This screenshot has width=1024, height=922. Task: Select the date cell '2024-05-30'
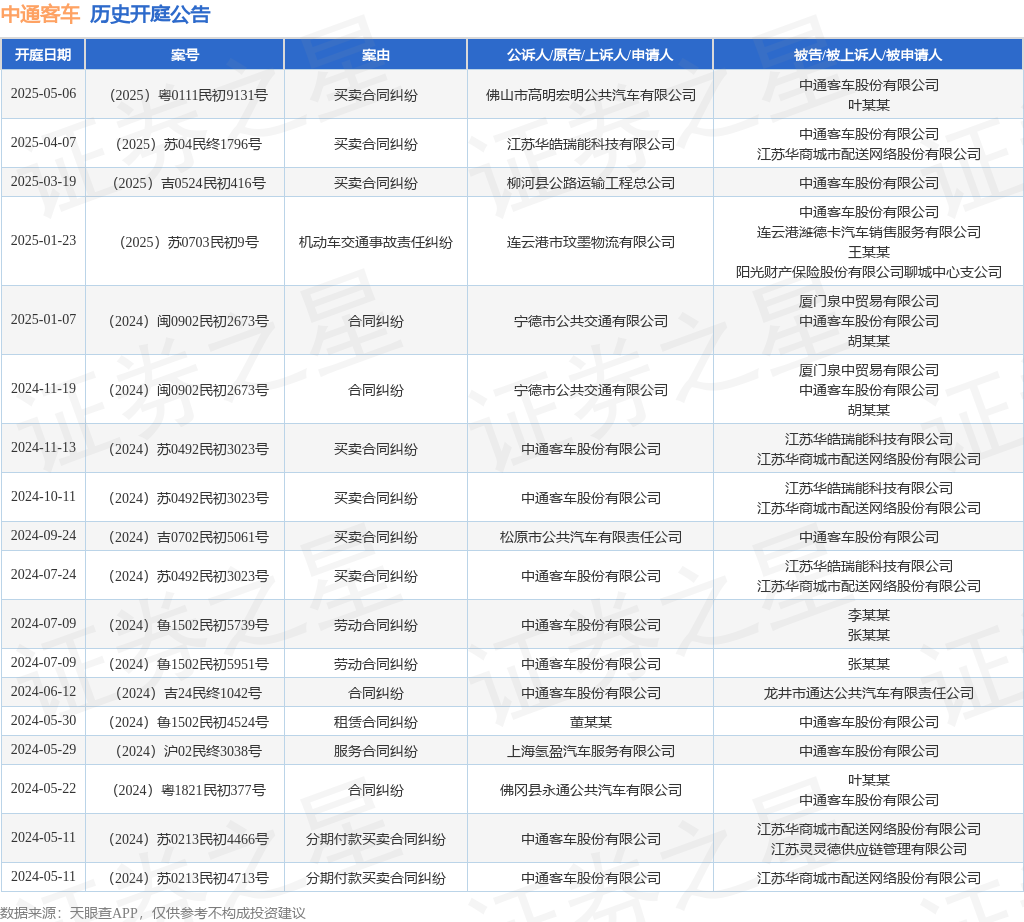coord(43,720)
